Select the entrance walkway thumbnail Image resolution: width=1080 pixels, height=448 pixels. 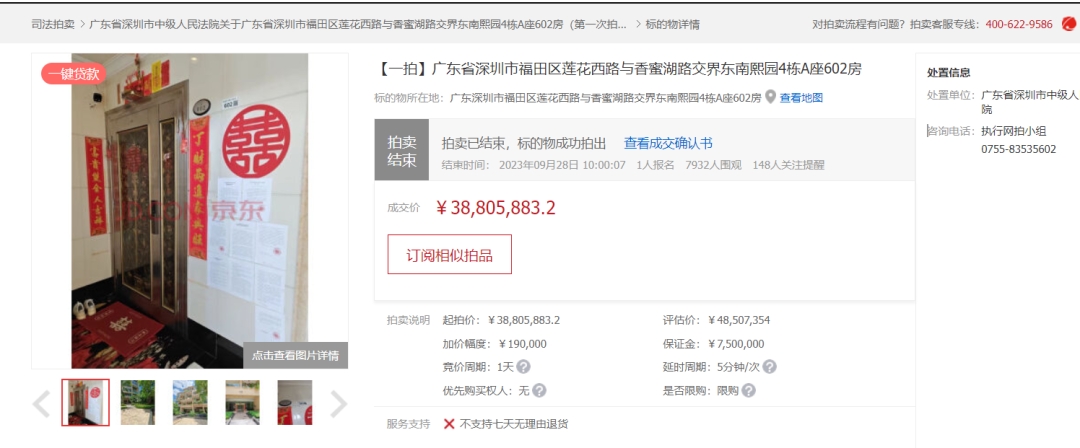tap(242, 403)
